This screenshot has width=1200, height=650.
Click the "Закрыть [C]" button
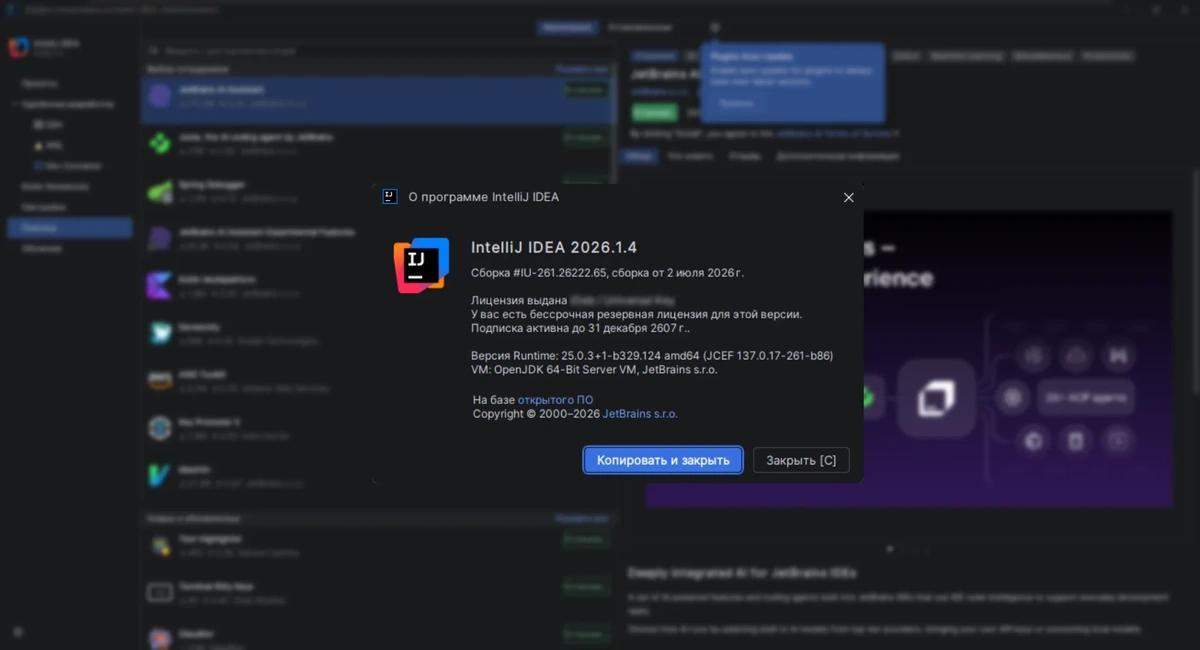pos(801,460)
